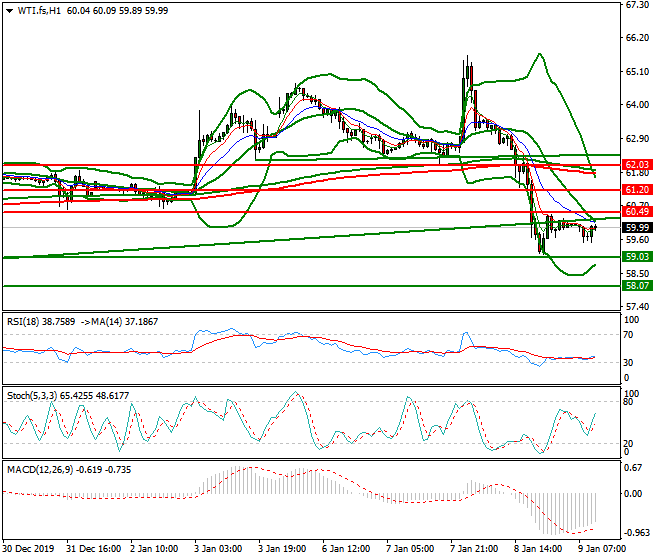Click the MACD scale value -0.963

(636, 533)
